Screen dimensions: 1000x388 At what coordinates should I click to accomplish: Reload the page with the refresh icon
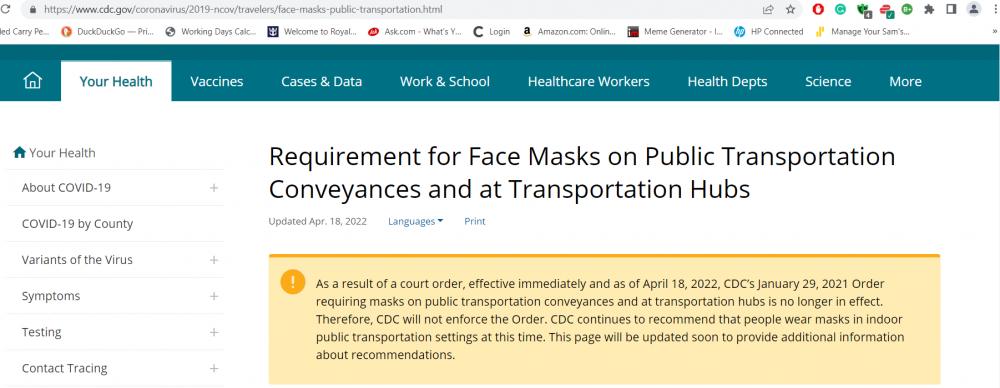(7, 10)
